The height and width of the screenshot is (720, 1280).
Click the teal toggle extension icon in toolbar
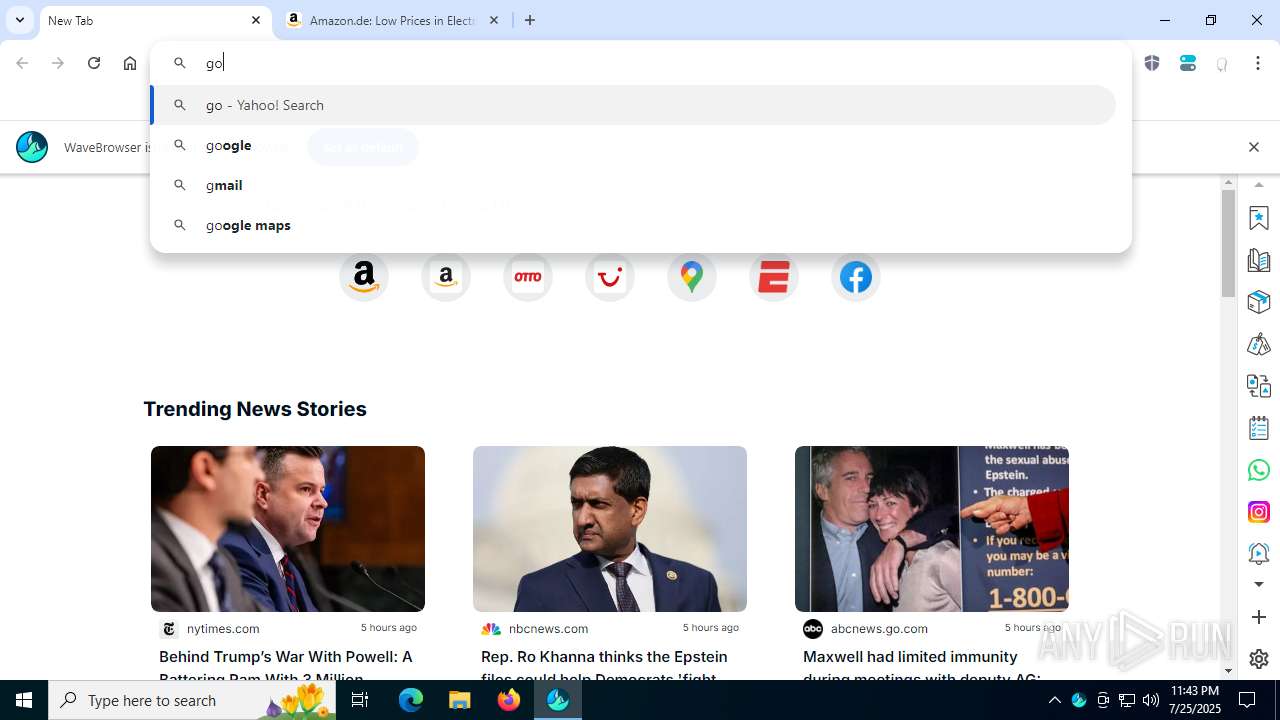point(1188,63)
